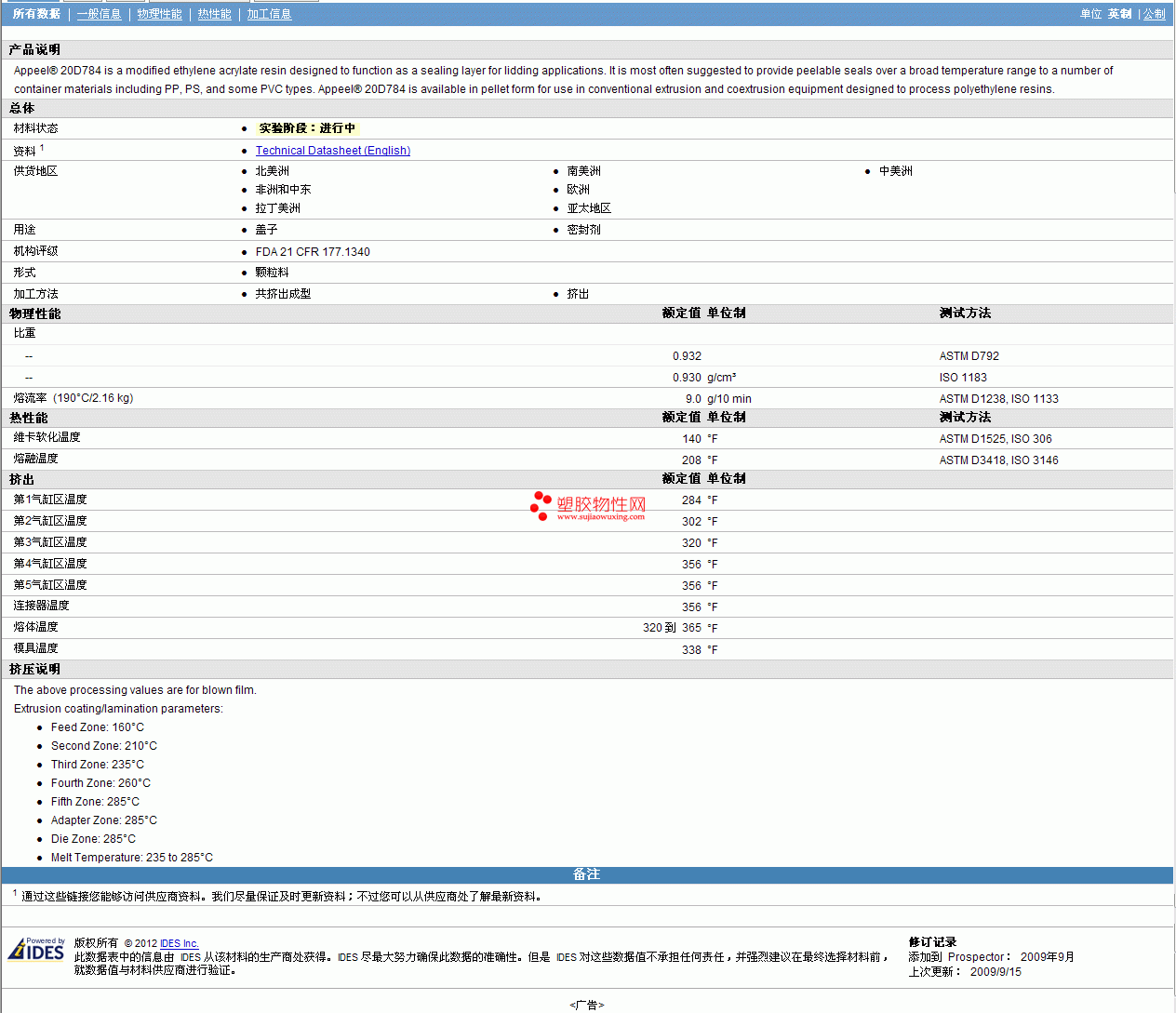Screen dimensions: 1176x1013
Task: Open Technical Datasheet (English) link
Action: (332, 151)
